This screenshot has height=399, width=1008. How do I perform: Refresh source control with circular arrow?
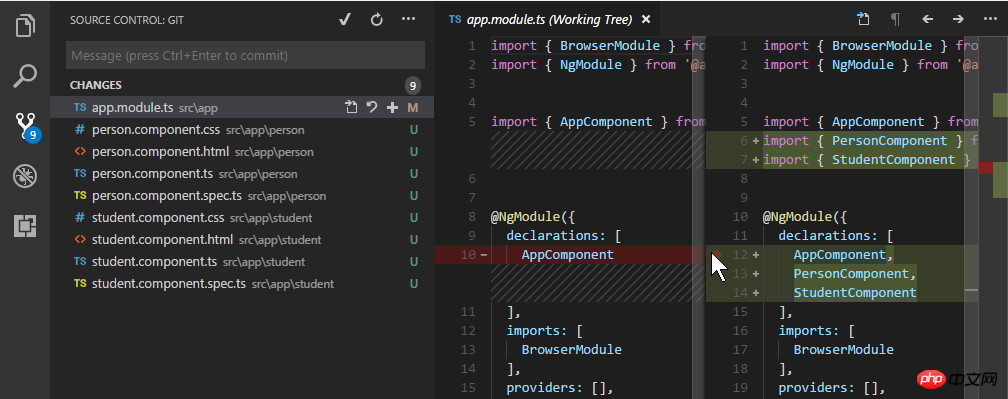[377, 20]
